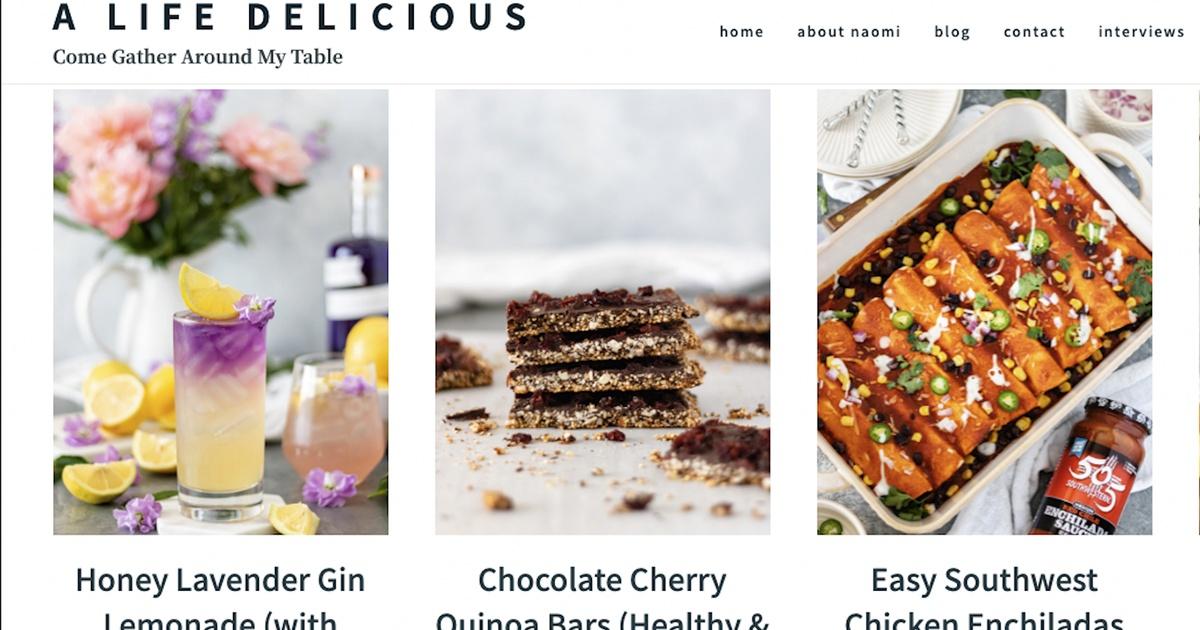Open the blog navigation link
The height and width of the screenshot is (630, 1200).
pos(952,32)
